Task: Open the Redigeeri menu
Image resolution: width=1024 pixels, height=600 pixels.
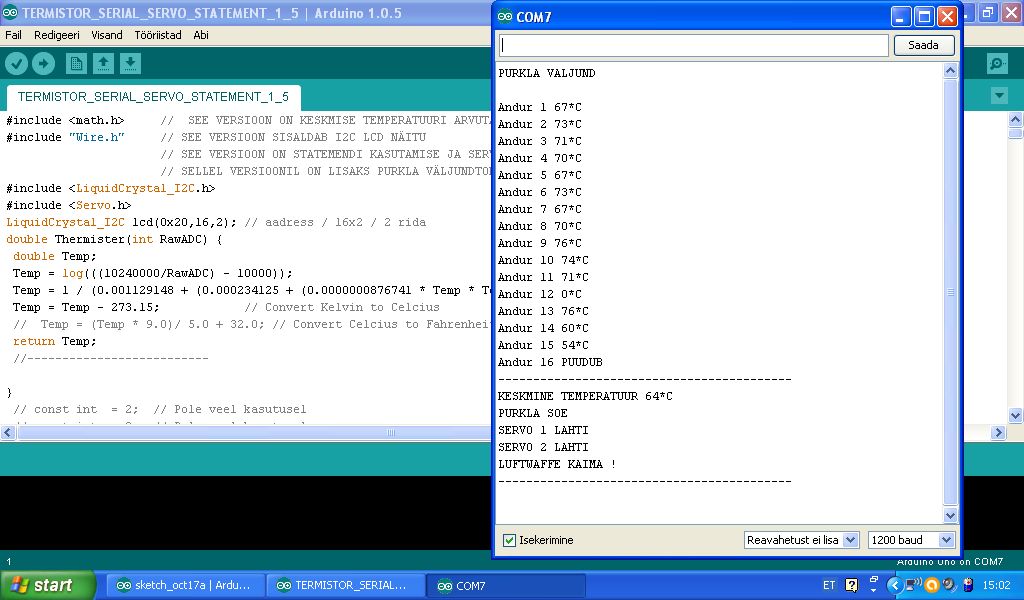Action: [x=57, y=35]
